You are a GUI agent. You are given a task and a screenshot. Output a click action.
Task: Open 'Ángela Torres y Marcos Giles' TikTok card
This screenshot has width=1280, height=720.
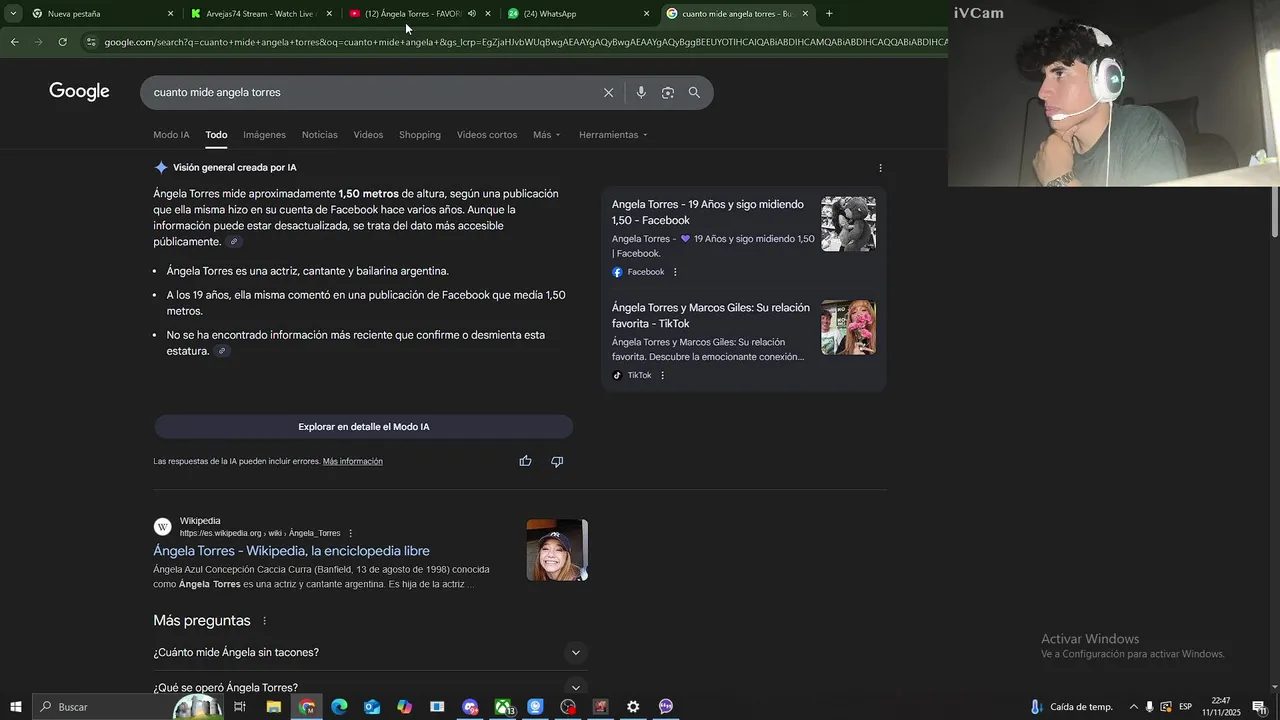pyautogui.click(x=711, y=316)
